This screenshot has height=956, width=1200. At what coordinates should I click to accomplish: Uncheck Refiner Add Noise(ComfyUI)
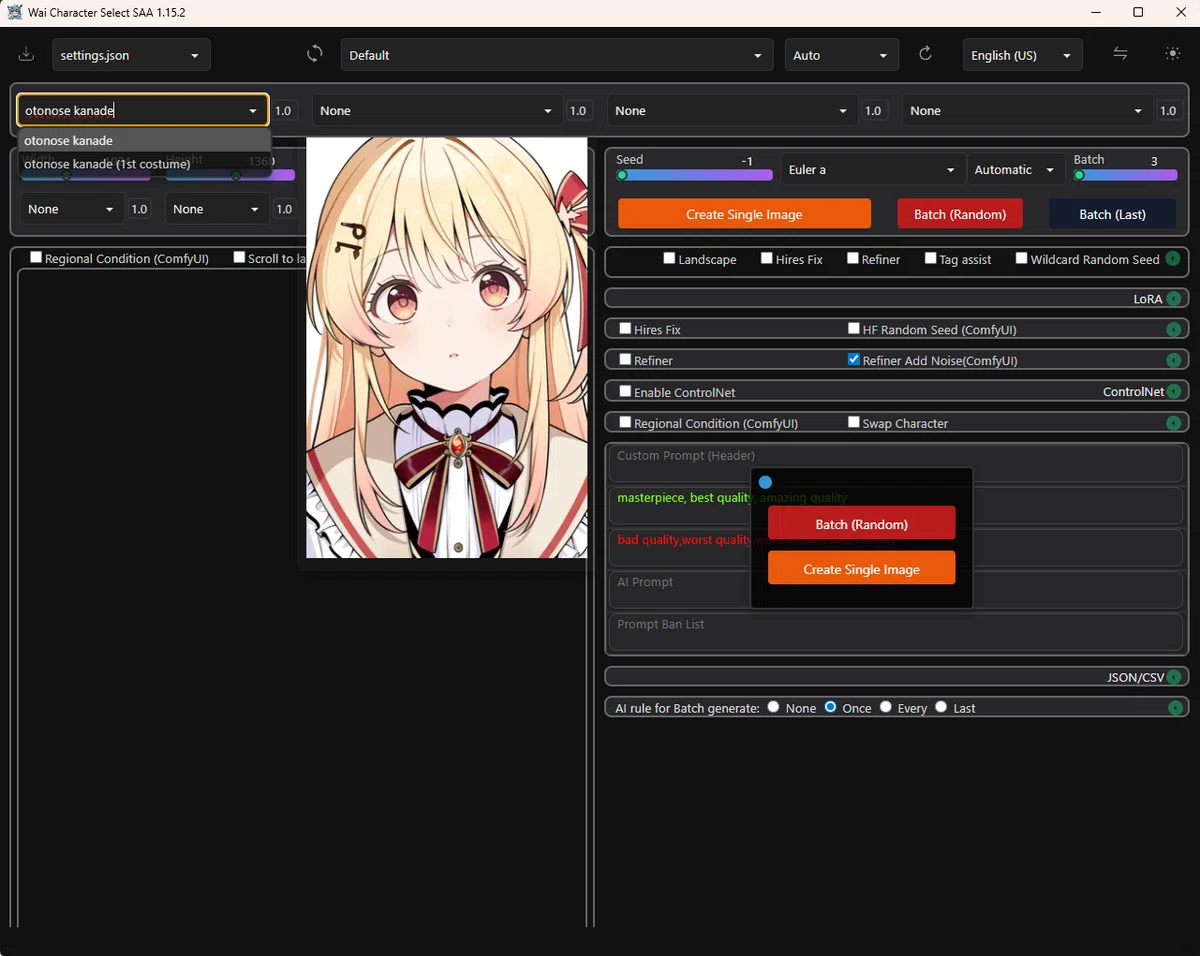point(854,359)
